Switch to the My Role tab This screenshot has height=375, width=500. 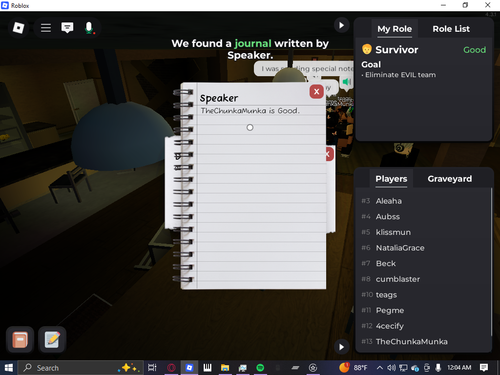click(x=395, y=29)
